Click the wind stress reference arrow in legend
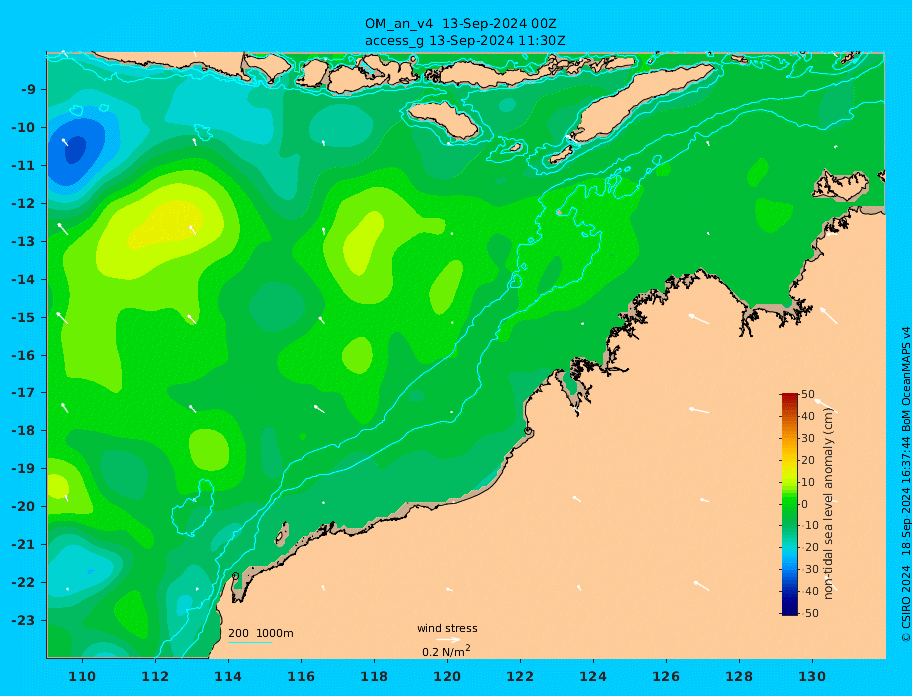 pyautogui.click(x=448, y=640)
